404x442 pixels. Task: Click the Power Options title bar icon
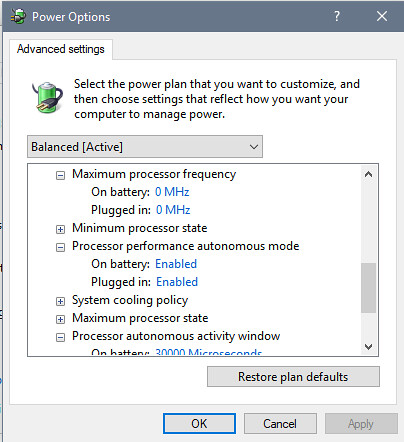(x=18, y=16)
